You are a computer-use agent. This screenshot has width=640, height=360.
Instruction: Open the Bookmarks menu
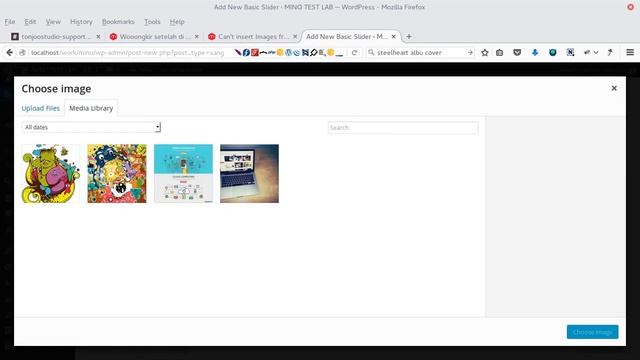(118, 22)
